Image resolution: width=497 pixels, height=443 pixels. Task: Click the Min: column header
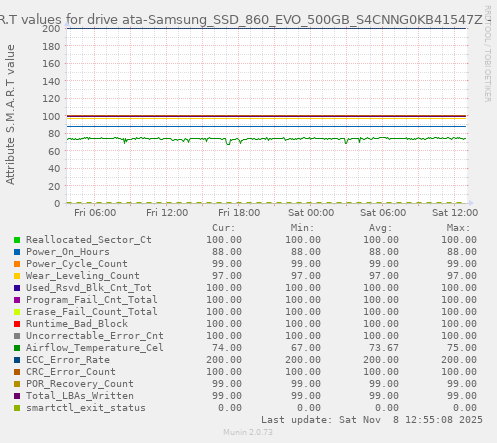[302, 228]
